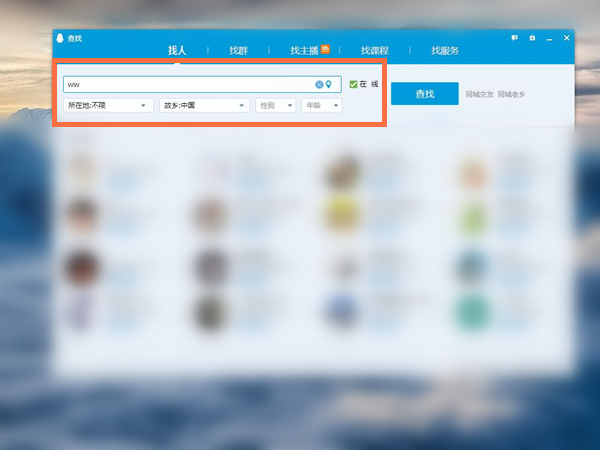600x450 pixels.
Task: Open the 找服务 tab
Action: click(445, 50)
